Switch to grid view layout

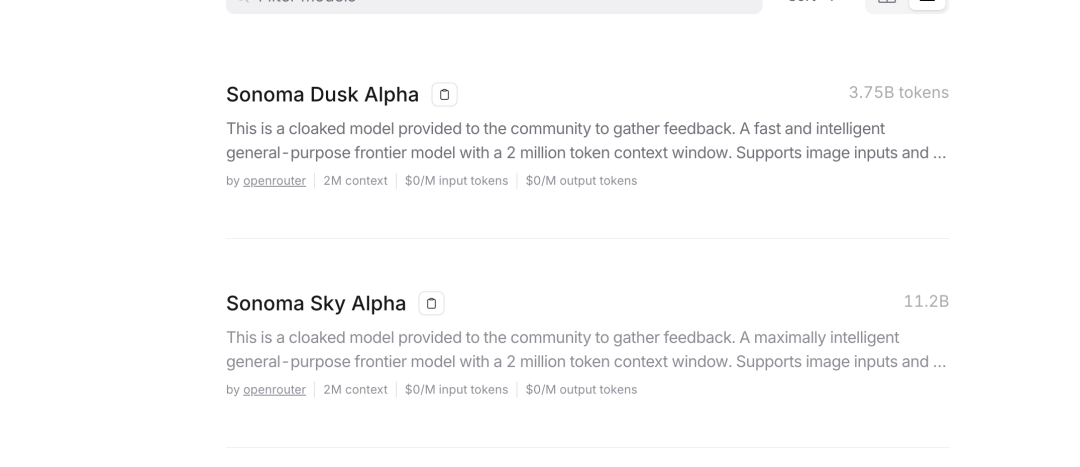coord(887,3)
